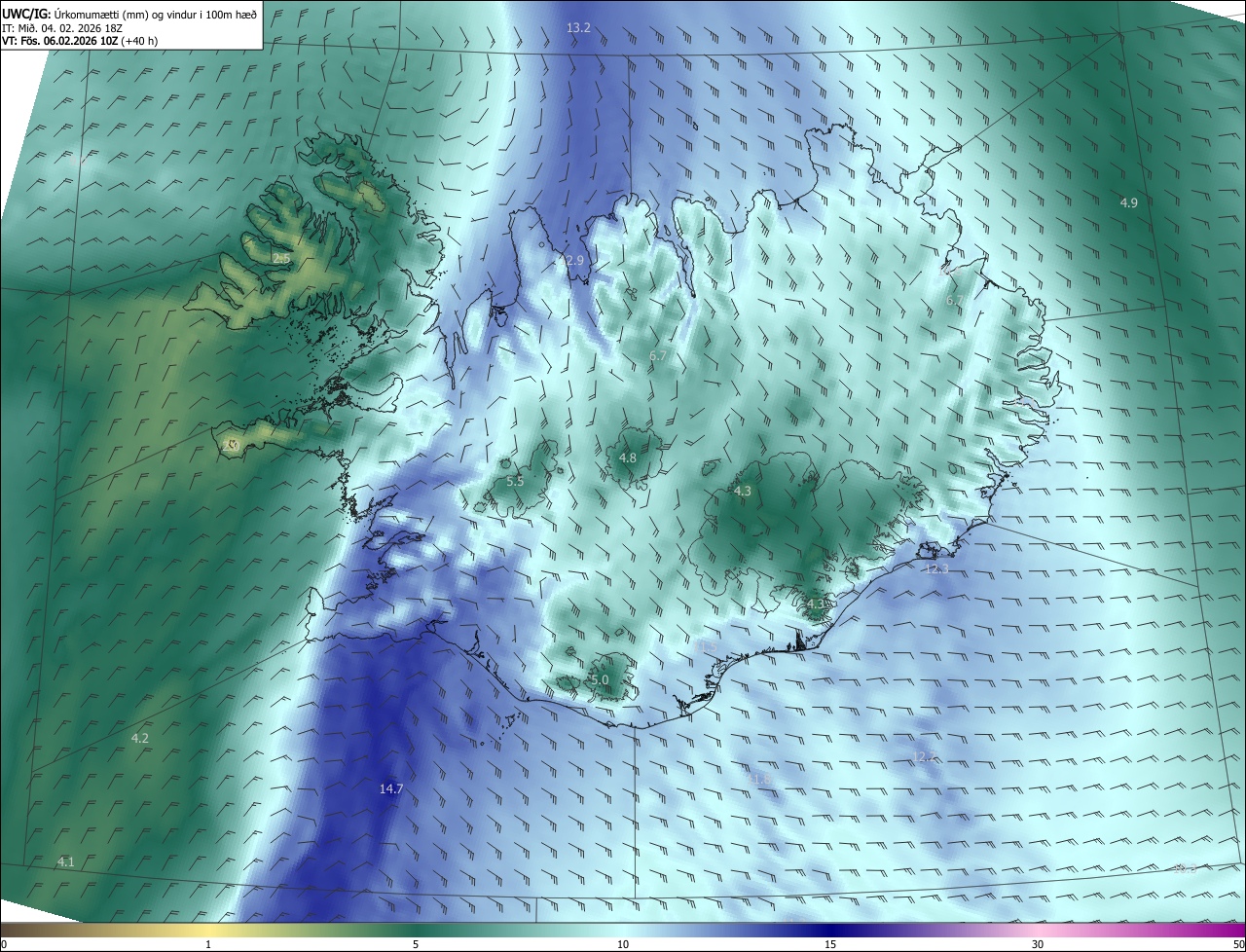Click the color scale tick labeled 1

(x=208, y=944)
